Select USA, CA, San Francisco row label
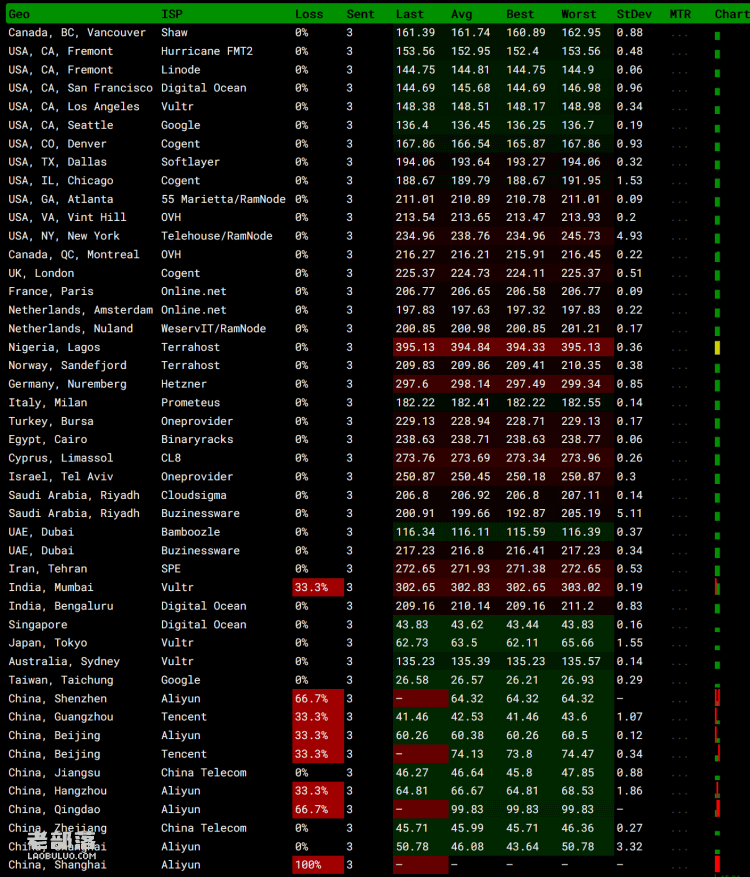This screenshot has height=877, width=750. pos(81,88)
